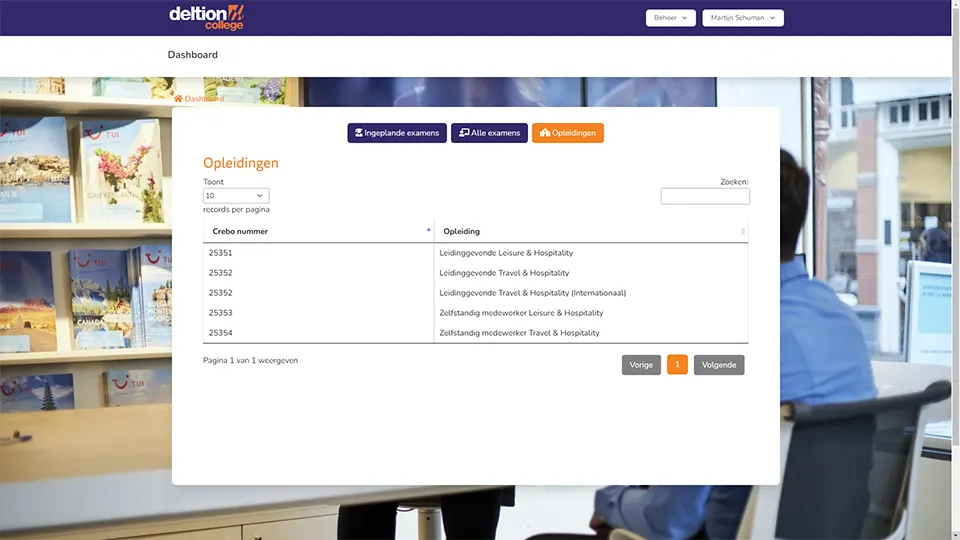Select Zelfstandig medewerker Travel & Hospitality
Image resolution: width=960 pixels, height=540 pixels.
click(476, 333)
